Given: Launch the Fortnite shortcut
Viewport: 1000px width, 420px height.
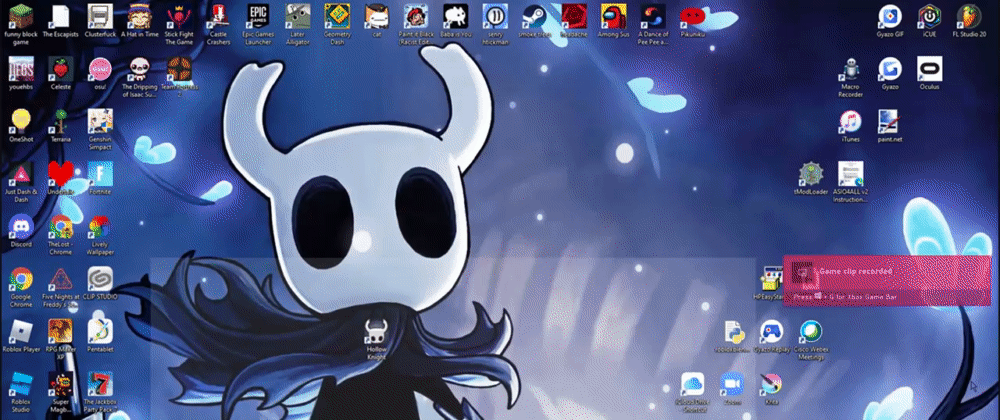Looking at the screenshot, I should tap(100, 179).
